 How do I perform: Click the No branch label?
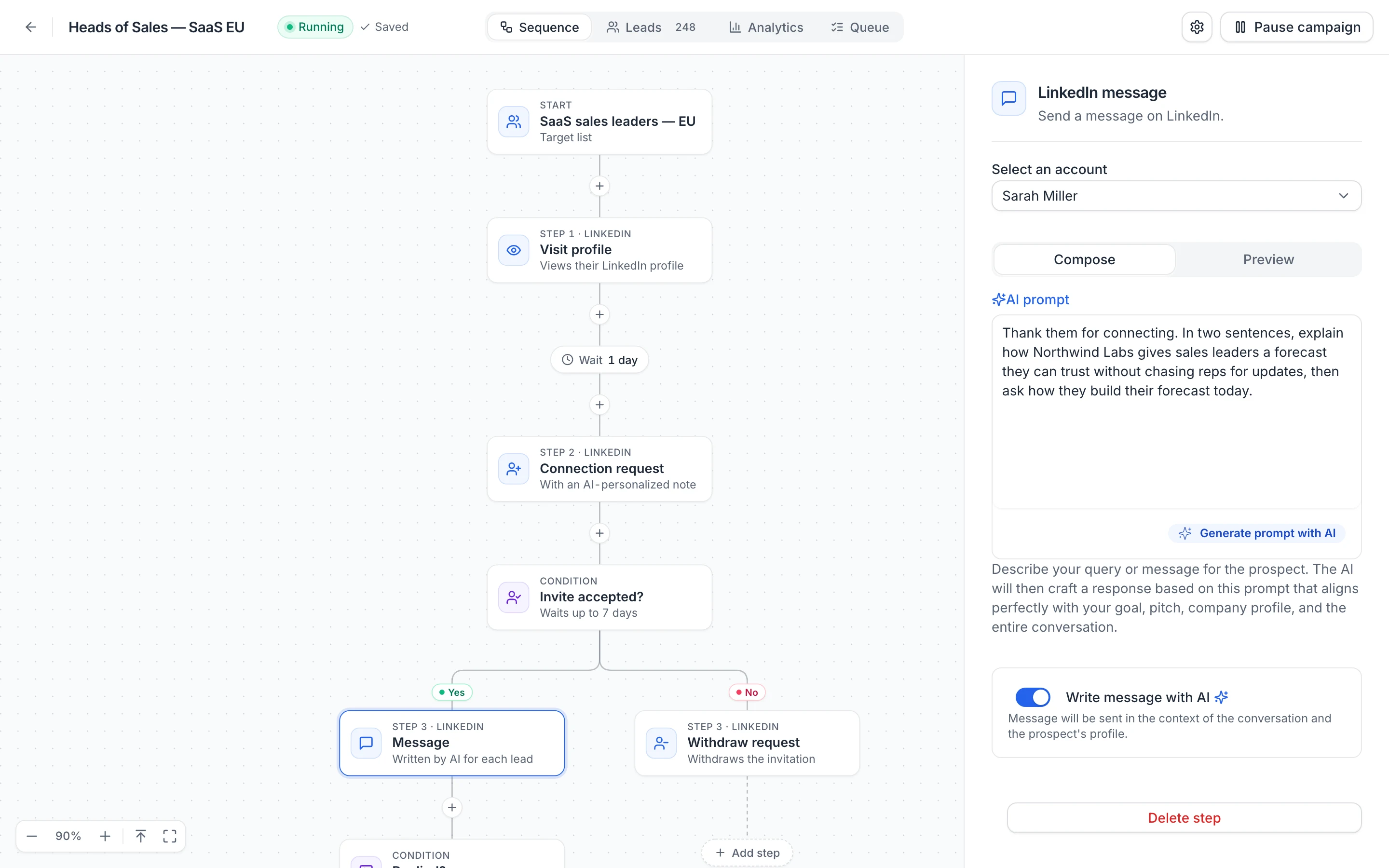pos(747,692)
